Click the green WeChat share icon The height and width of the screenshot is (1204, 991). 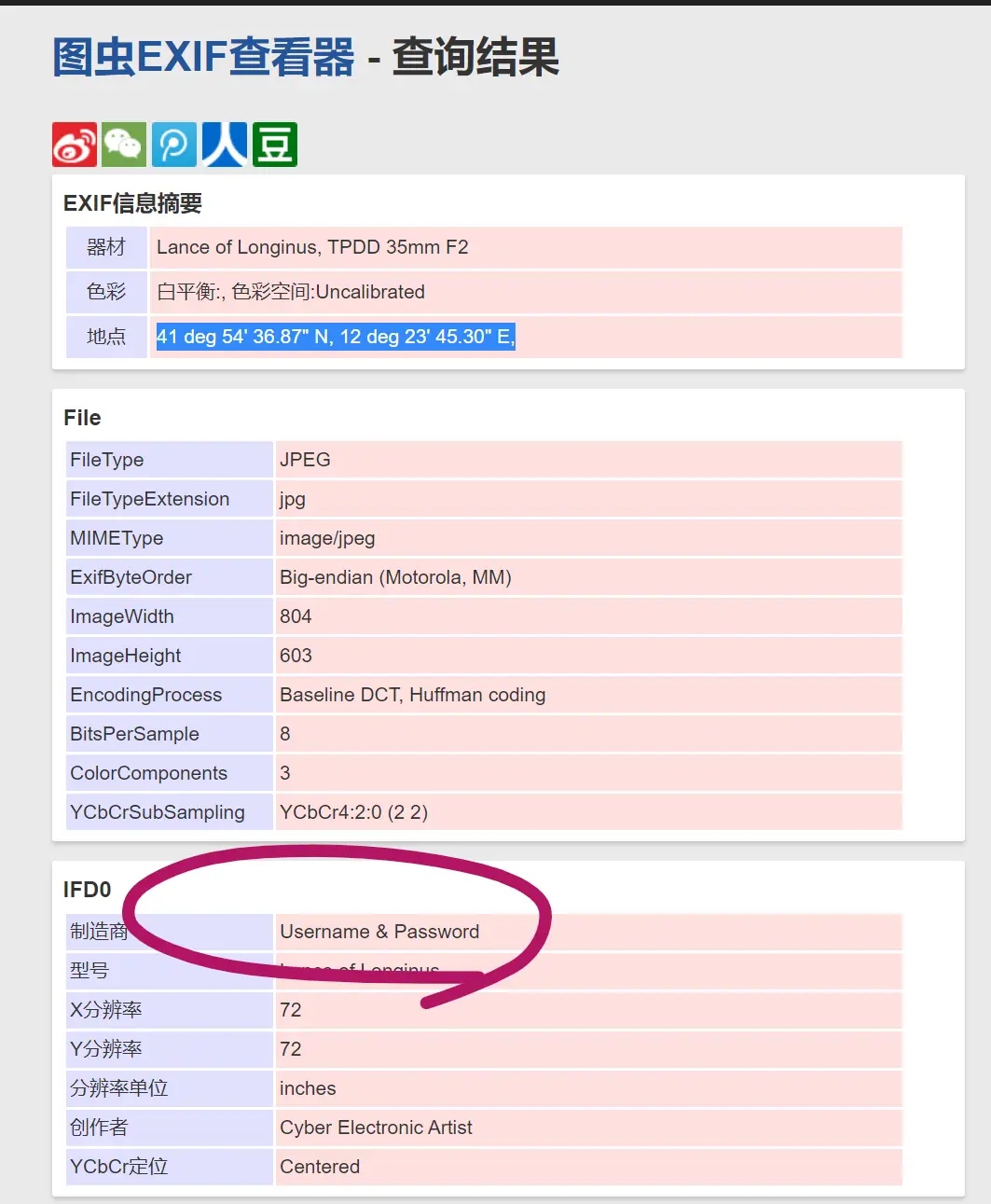(124, 145)
